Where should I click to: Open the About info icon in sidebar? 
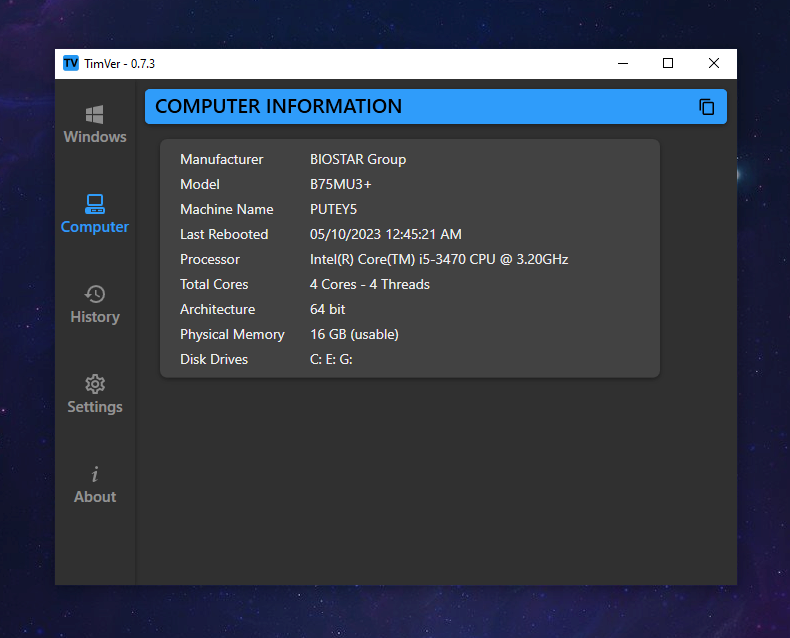point(95,474)
